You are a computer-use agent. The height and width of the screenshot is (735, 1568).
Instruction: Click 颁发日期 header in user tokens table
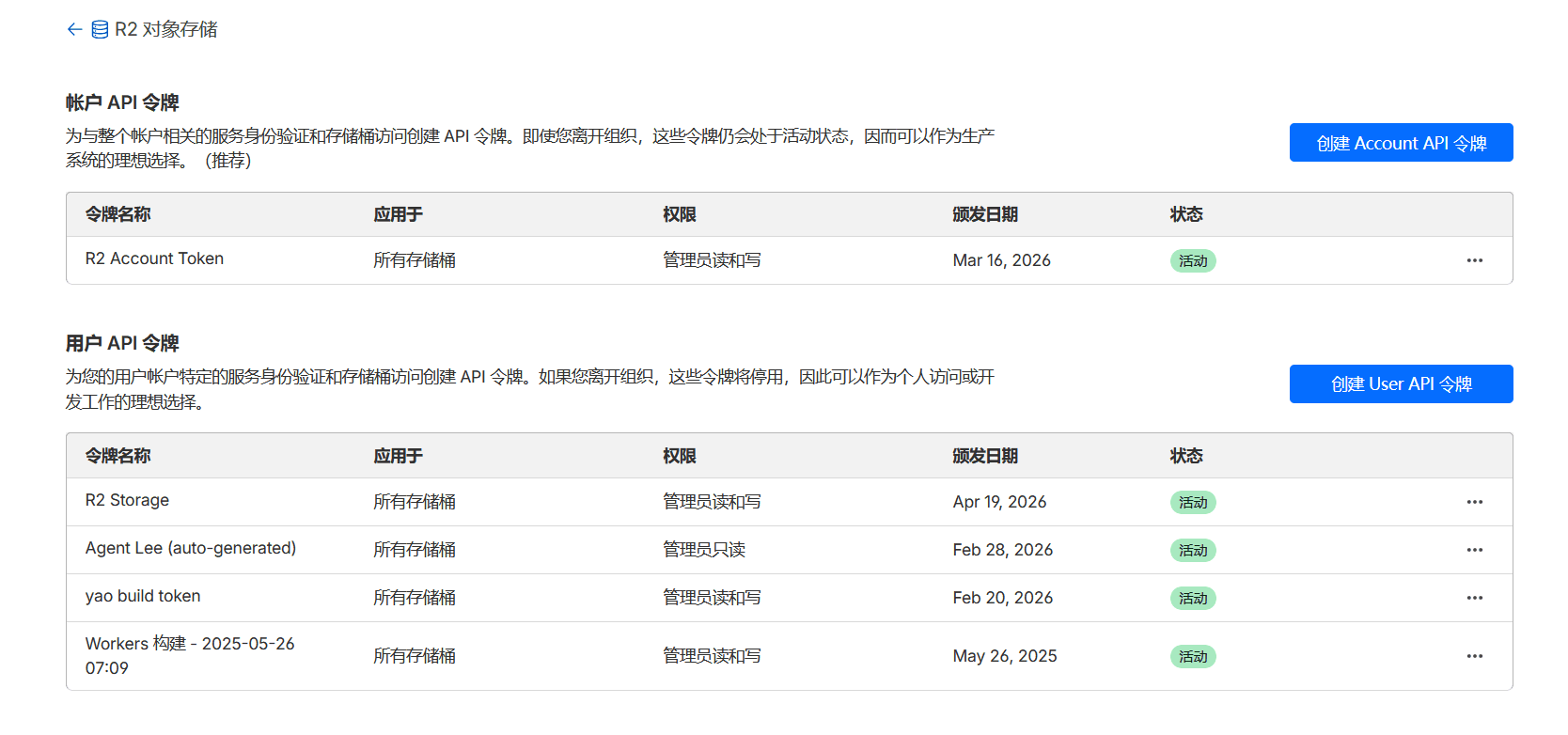(x=985, y=456)
